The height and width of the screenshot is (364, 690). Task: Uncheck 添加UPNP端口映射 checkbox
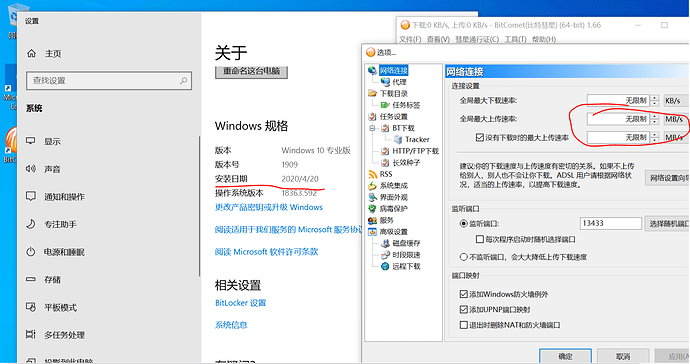point(463,309)
